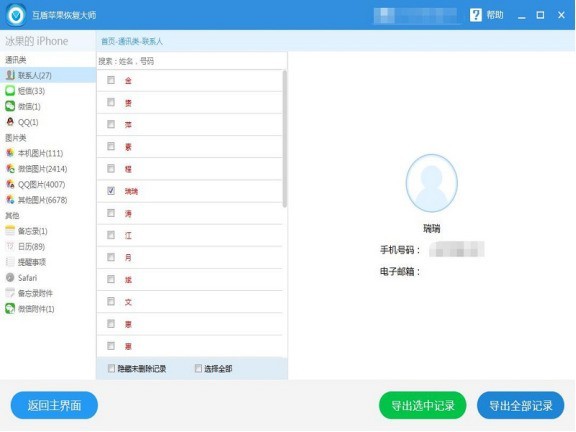The width and height of the screenshot is (576, 432).
Task: Open the WeChat attachments (微信附件) icon
Action: click(x=10, y=309)
